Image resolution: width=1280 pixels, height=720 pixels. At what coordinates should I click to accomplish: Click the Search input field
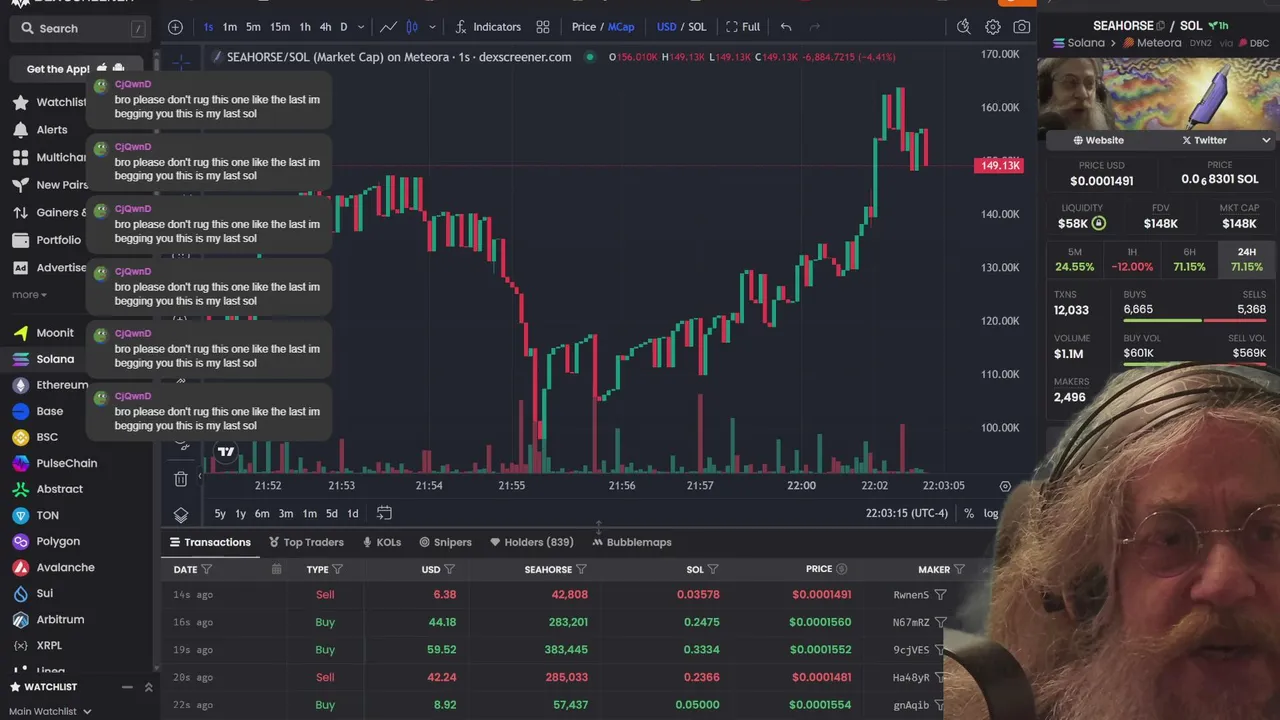[x=80, y=29]
